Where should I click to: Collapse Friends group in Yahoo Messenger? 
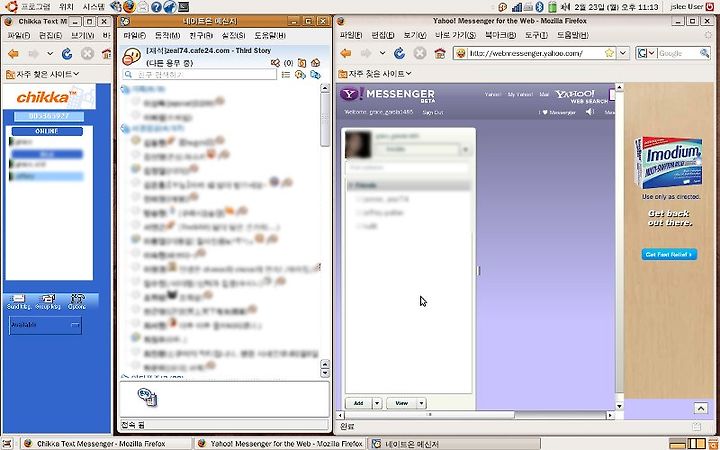tap(351, 186)
